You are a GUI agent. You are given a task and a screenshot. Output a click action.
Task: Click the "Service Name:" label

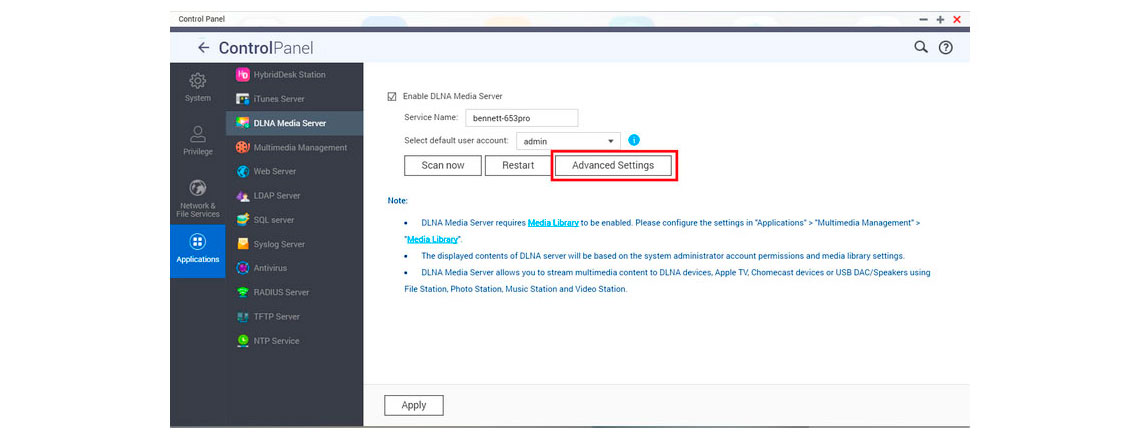point(431,116)
